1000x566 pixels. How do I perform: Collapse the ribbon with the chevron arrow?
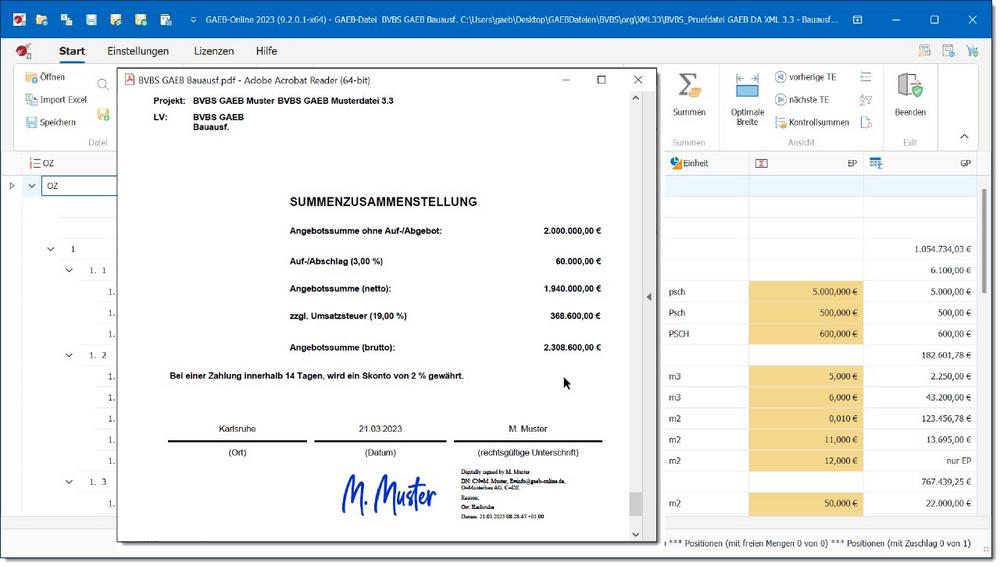pyautogui.click(x=964, y=136)
